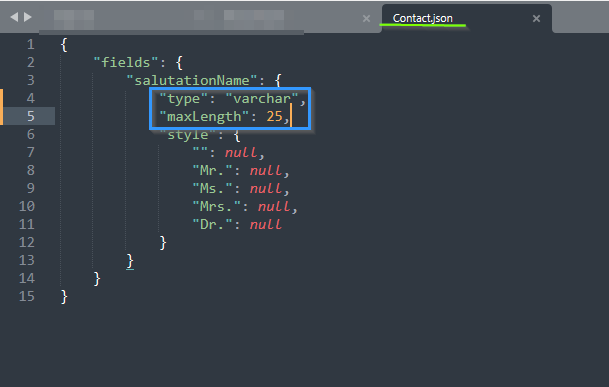Click null value on the "Ms." line
The height and width of the screenshot is (387, 609).
[266, 188]
